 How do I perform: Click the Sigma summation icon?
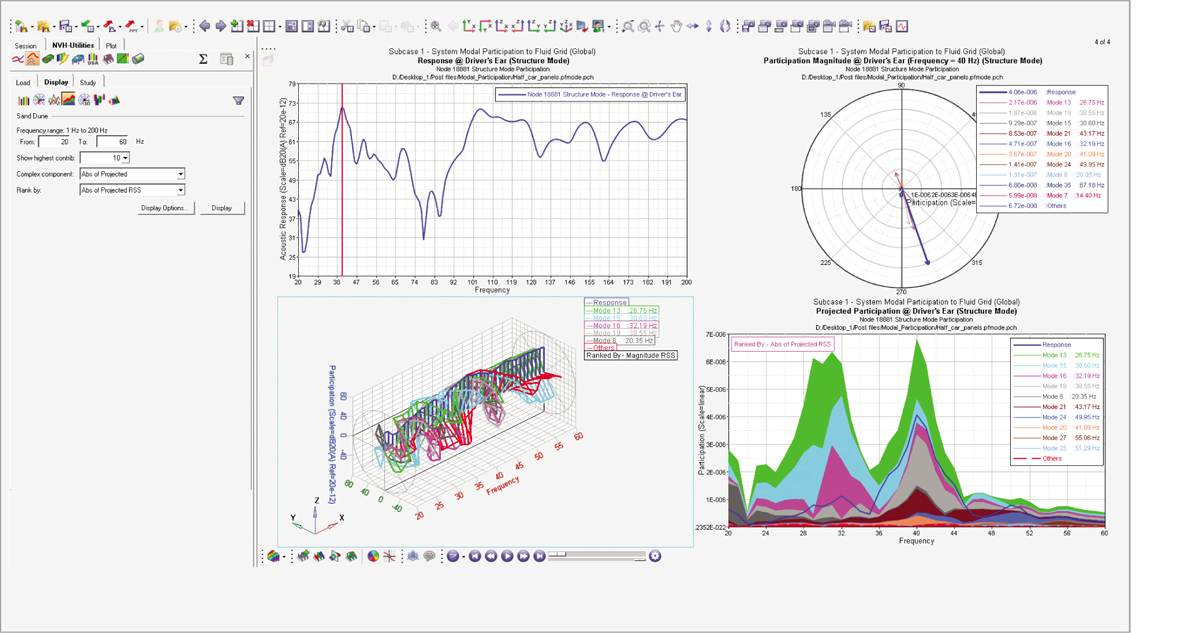tap(203, 59)
